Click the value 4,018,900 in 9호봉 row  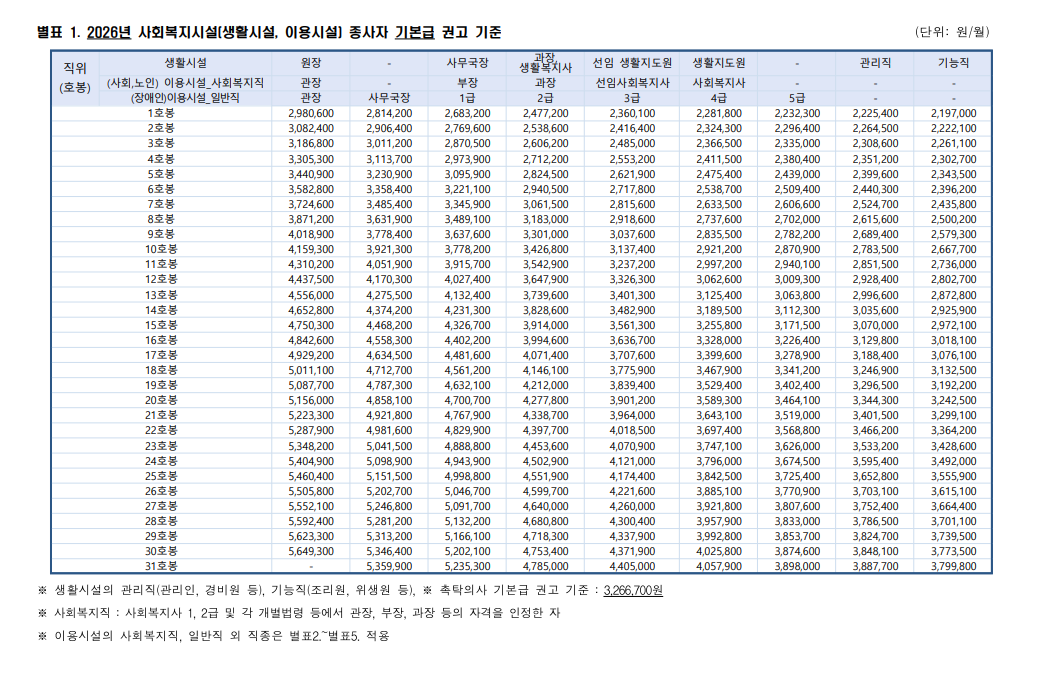click(x=311, y=234)
